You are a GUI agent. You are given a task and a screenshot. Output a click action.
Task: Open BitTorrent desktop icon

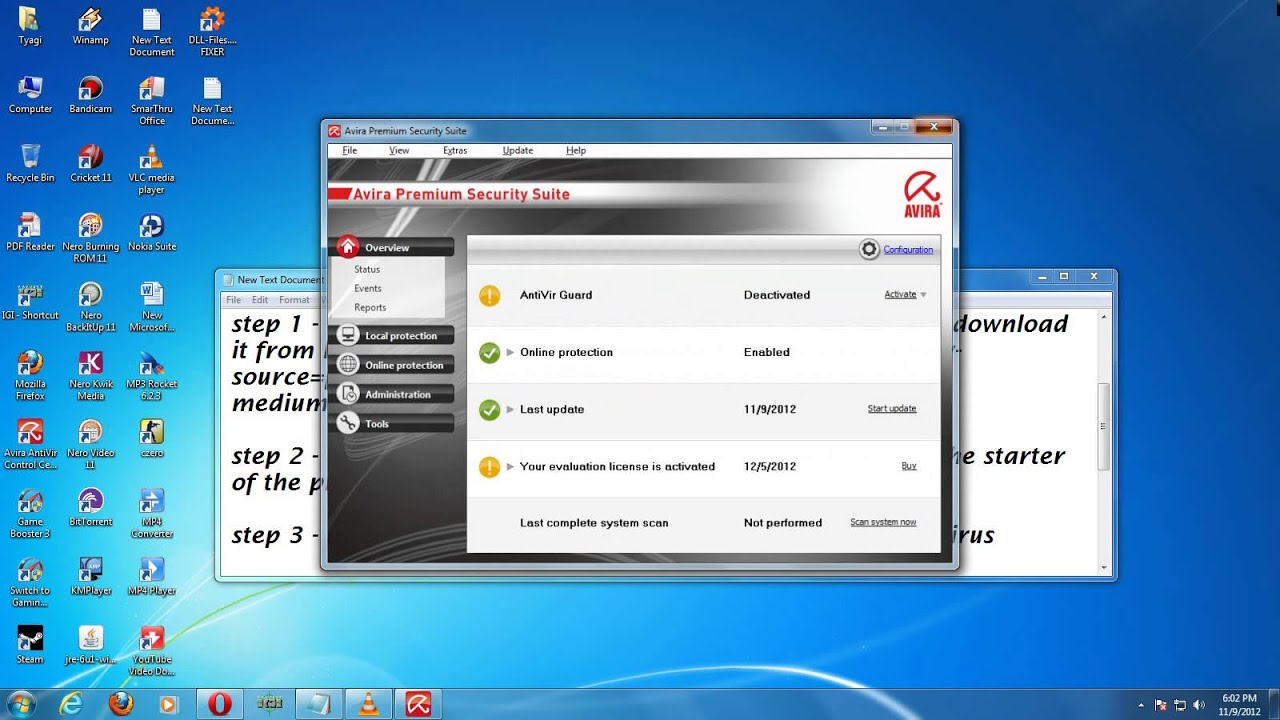90,508
